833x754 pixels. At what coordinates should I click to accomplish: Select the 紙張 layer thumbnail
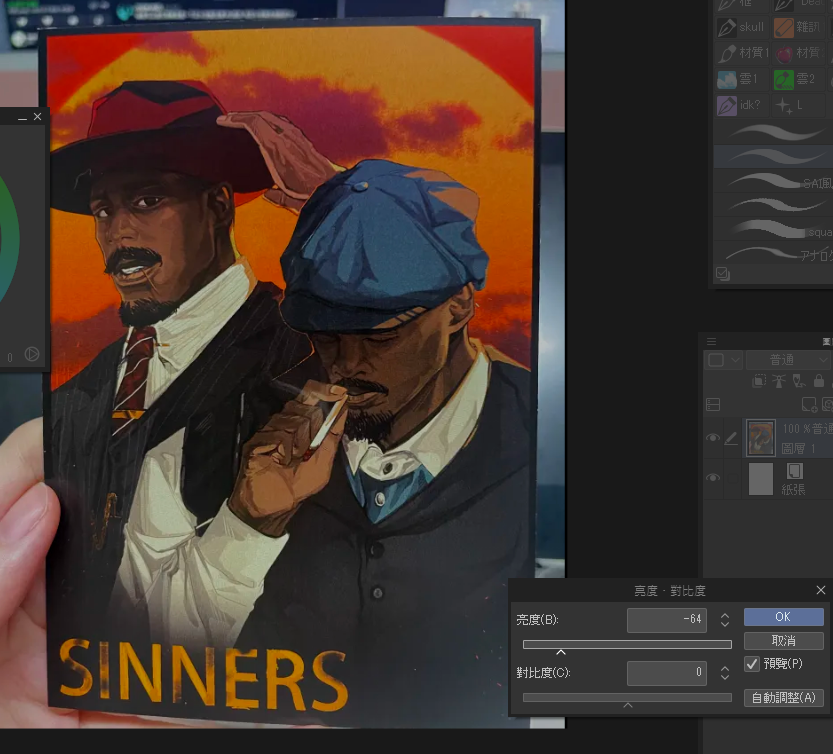click(x=760, y=478)
